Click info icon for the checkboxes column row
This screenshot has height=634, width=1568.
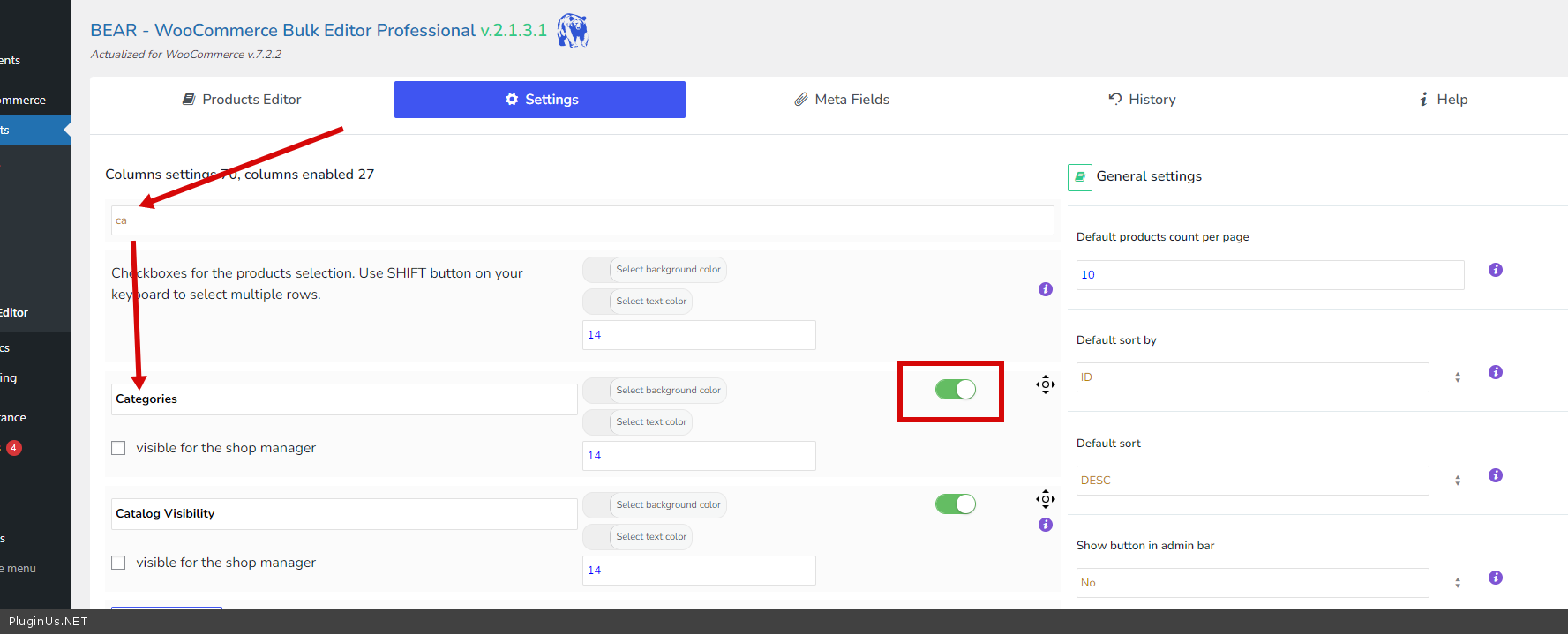click(1045, 289)
